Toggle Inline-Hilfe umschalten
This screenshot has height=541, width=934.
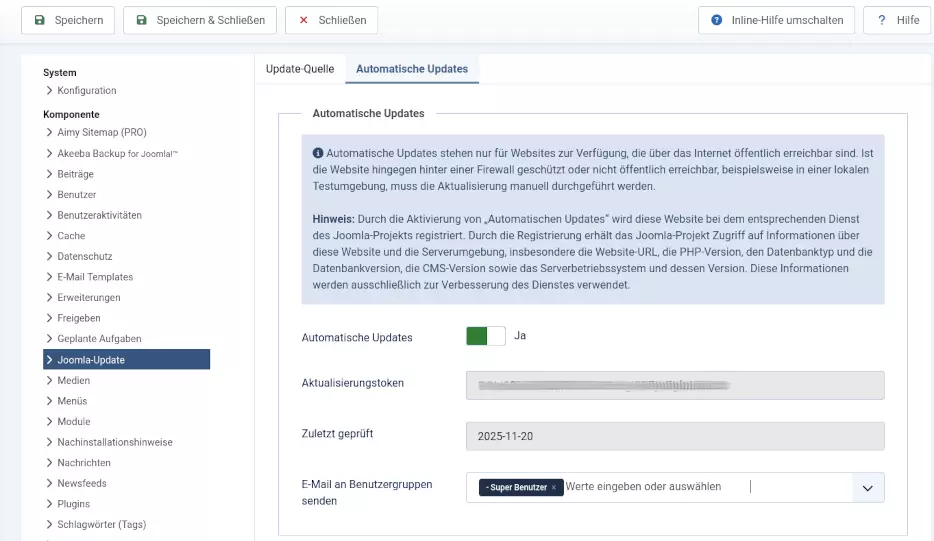tap(776, 20)
